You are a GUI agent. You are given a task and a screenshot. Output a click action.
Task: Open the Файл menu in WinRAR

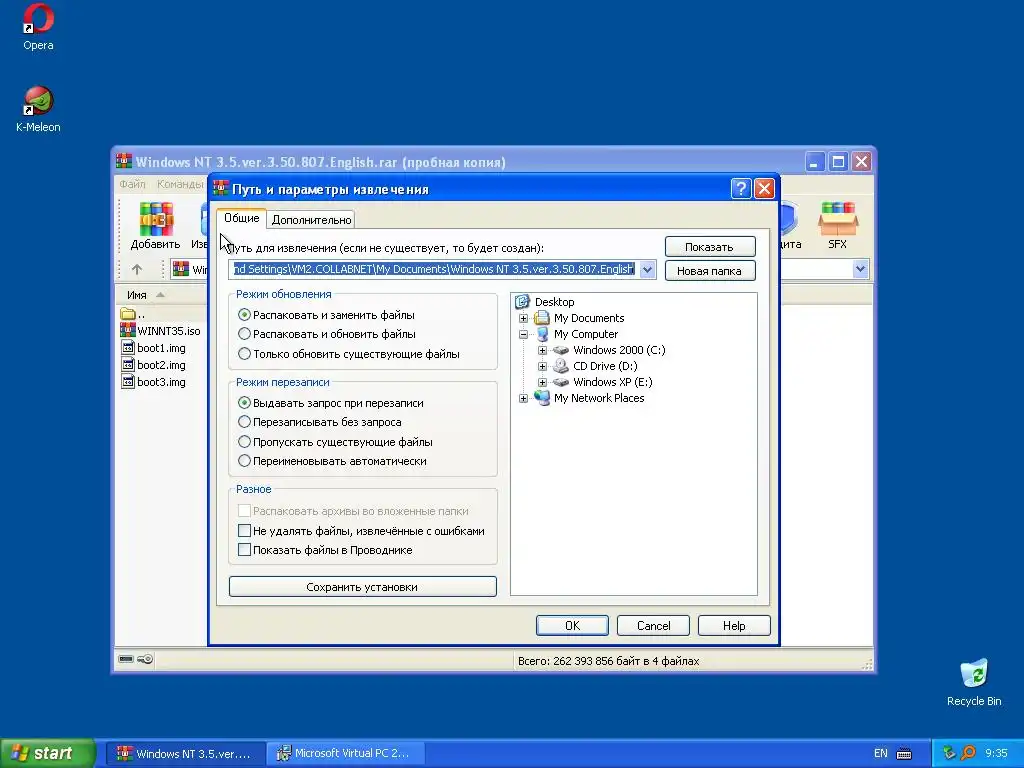tap(132, 184)
